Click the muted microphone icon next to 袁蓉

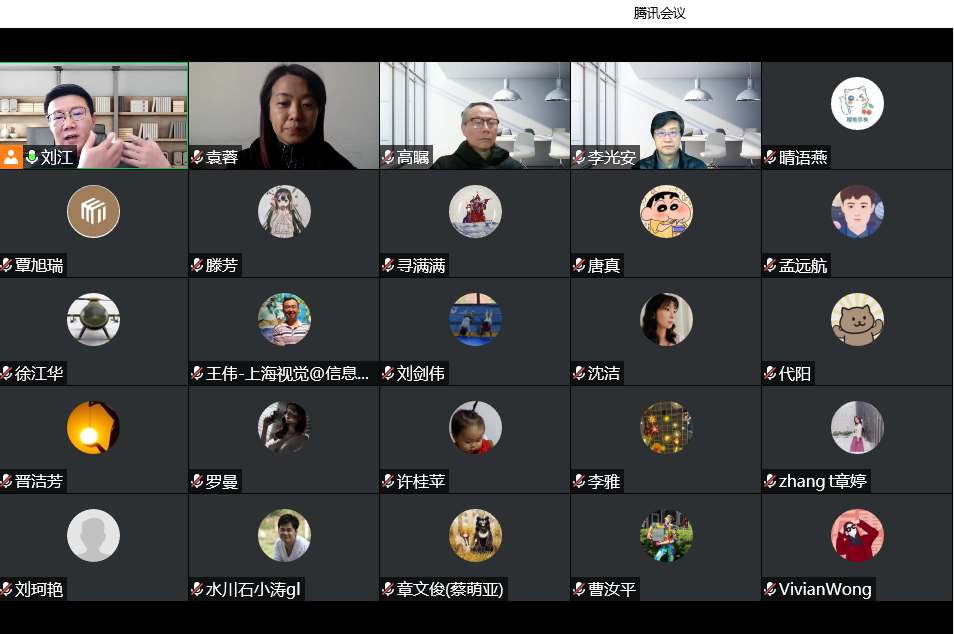pos(197,158)
